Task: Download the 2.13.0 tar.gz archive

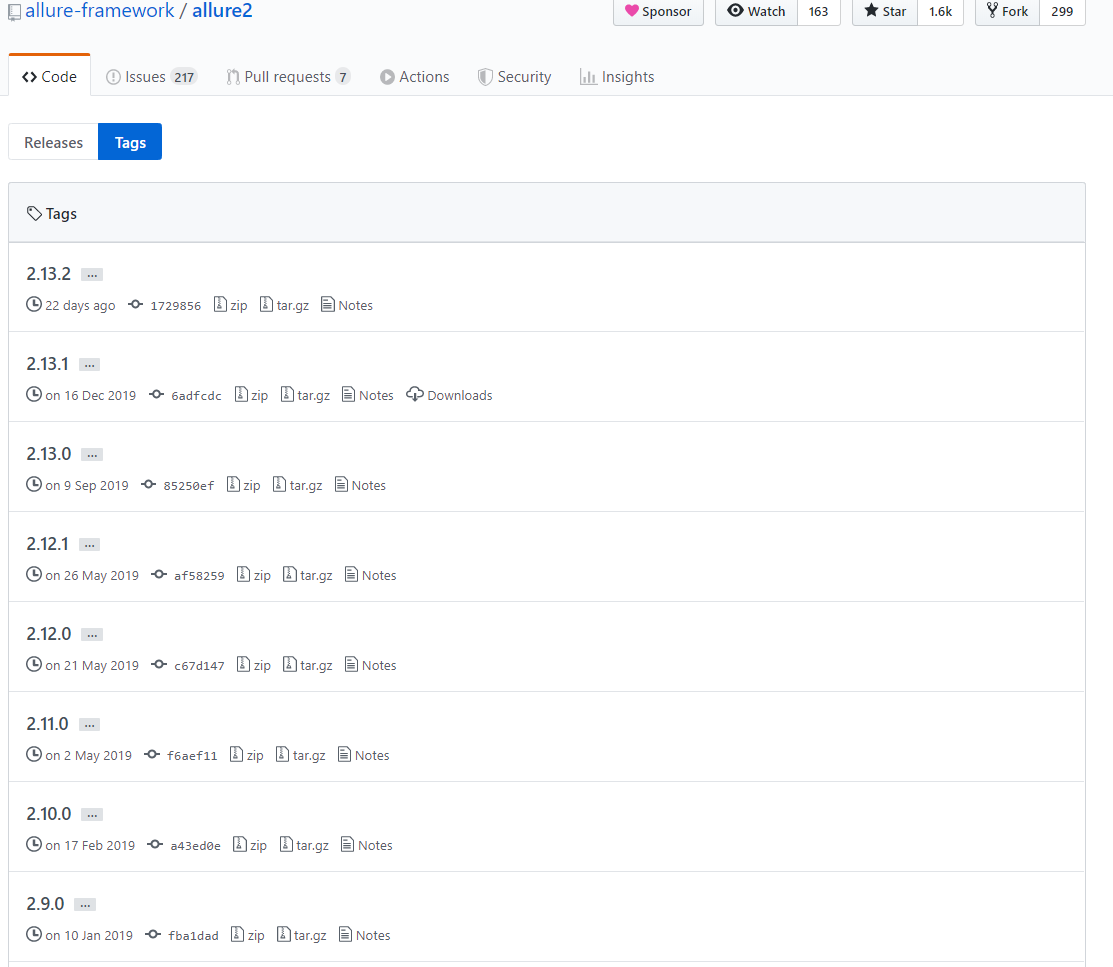Action: tap(297, 486)
